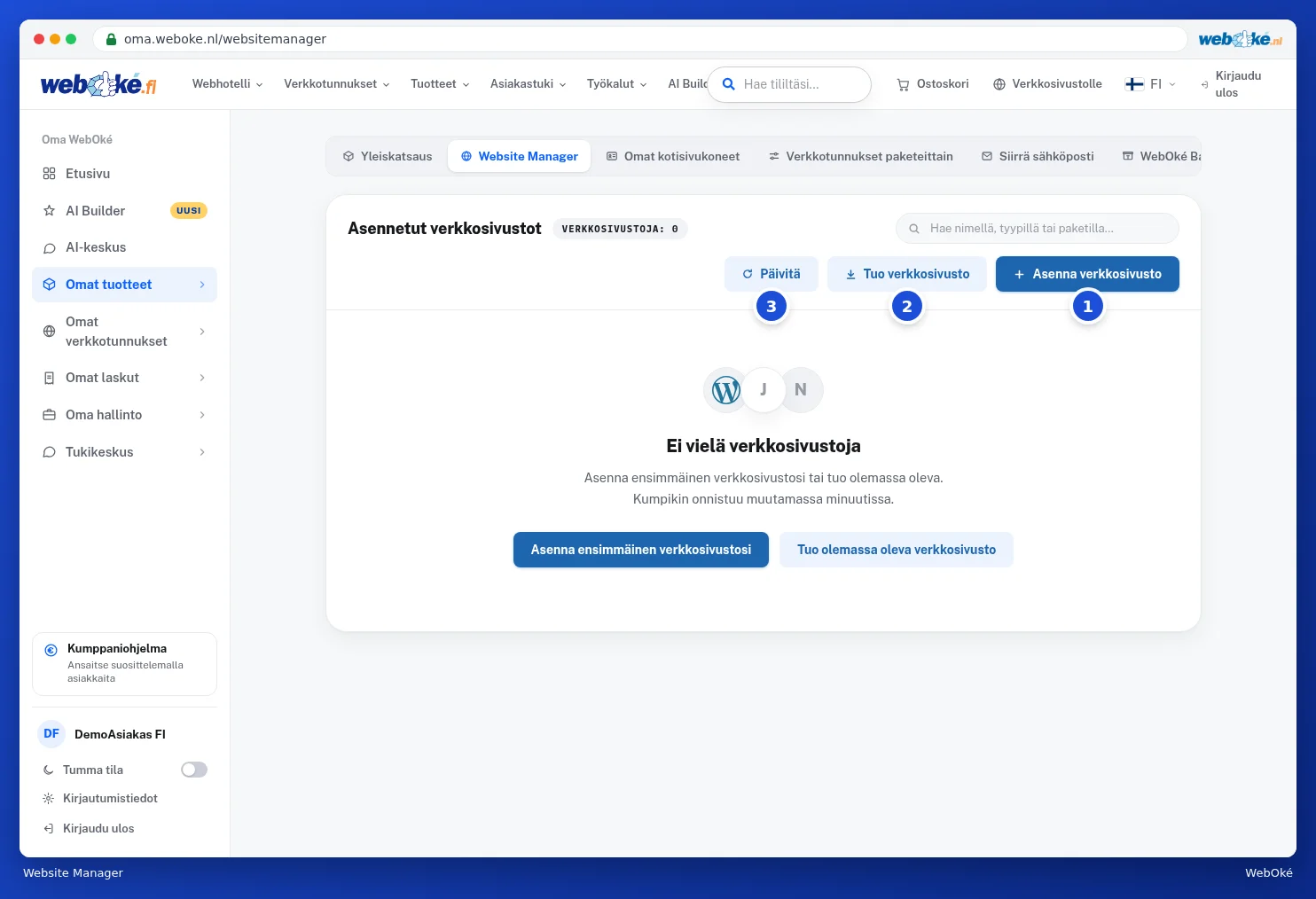Screen dimensions: 1316x899
Task: Open the Verkkotunnukset paketeittain tab
Action: [861, 156]
